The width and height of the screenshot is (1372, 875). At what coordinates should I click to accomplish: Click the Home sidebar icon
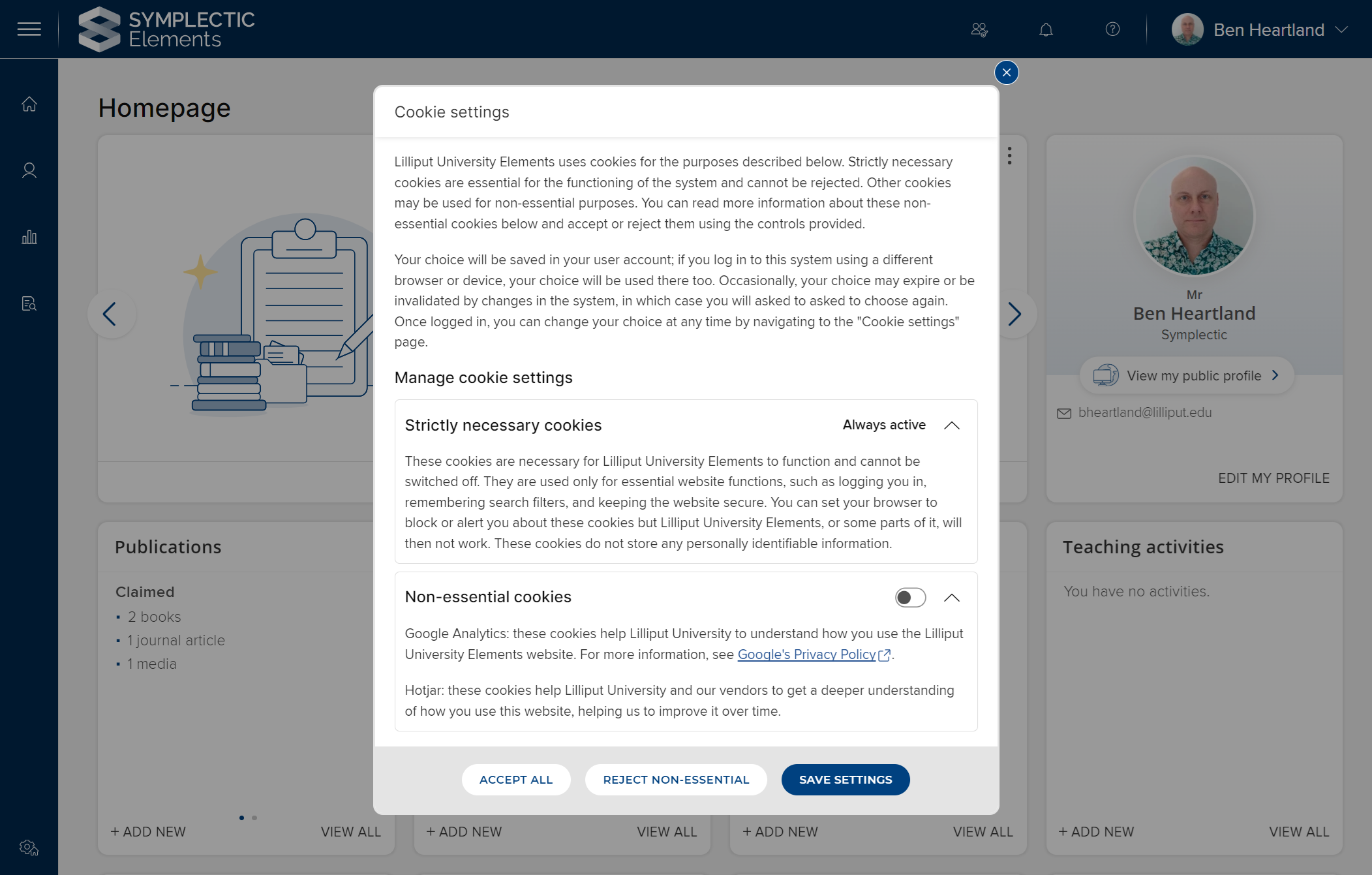click(x=29, y=104)
